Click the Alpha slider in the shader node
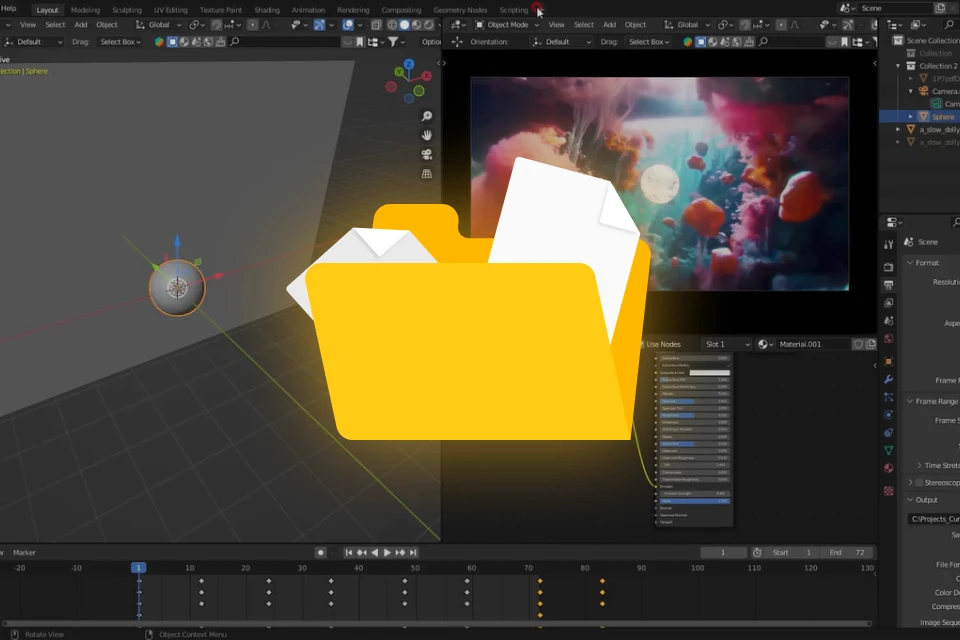Viewport: 960px width, 640px height. point(695,501)
